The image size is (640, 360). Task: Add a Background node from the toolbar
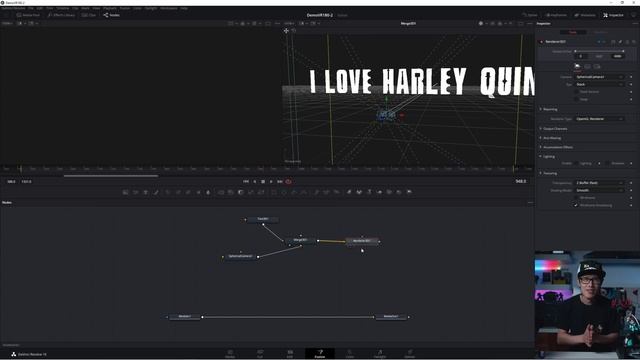[126, 192]
